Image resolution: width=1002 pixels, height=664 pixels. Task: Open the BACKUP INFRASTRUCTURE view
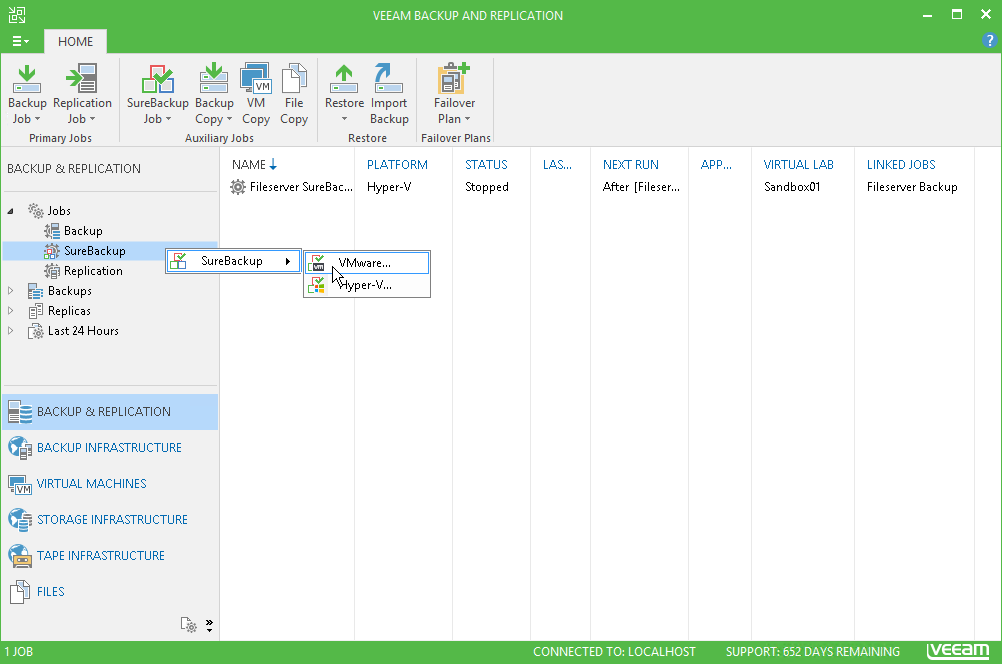(110, 447)
